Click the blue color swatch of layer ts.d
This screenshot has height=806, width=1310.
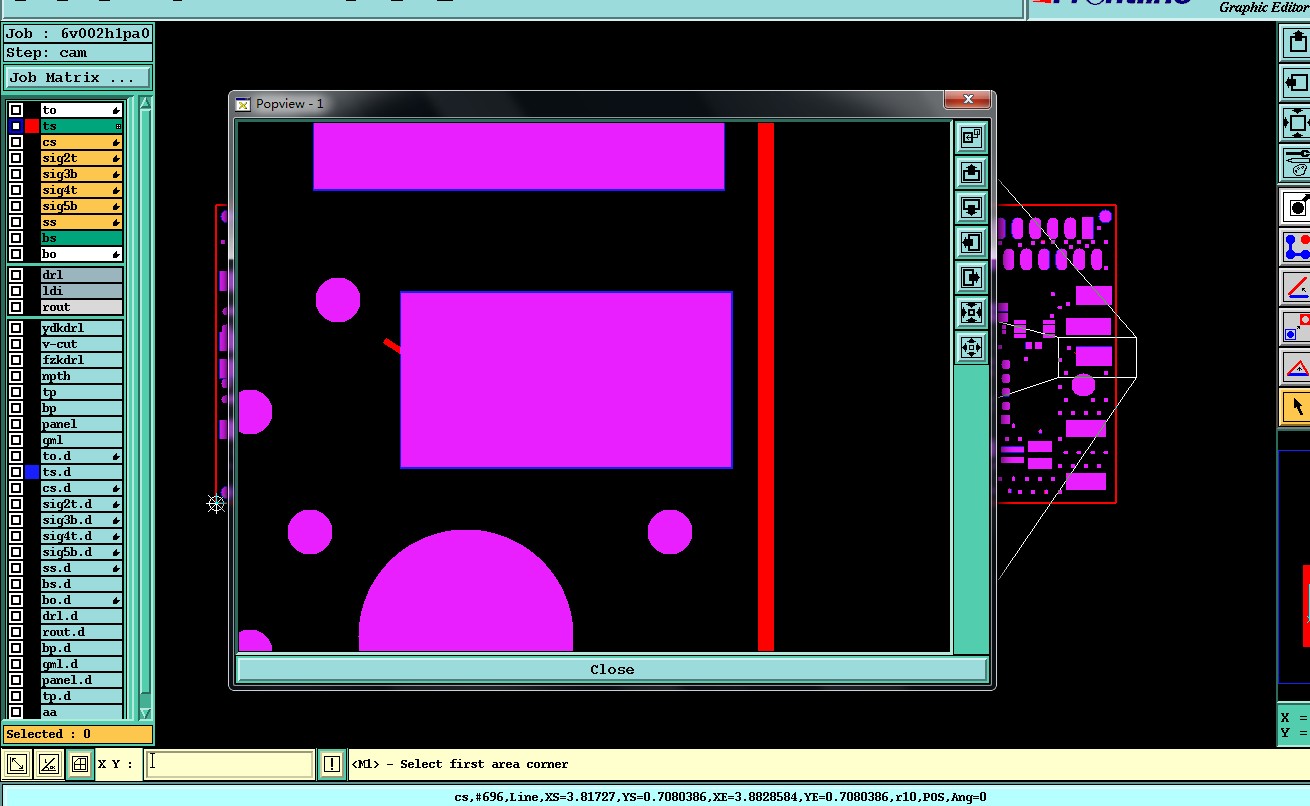pos(32,472)
